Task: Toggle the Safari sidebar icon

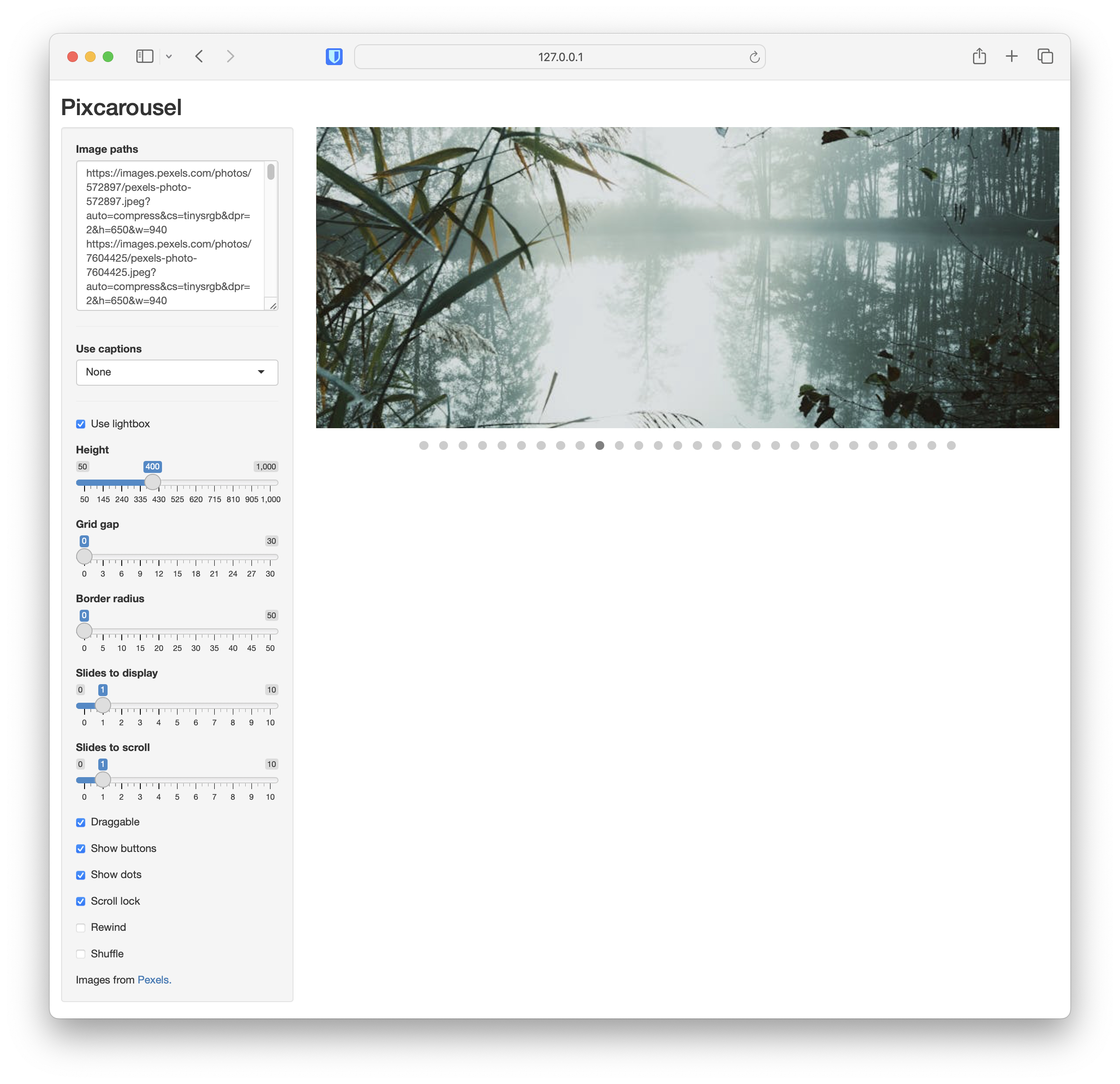Action: coord(145,56)
